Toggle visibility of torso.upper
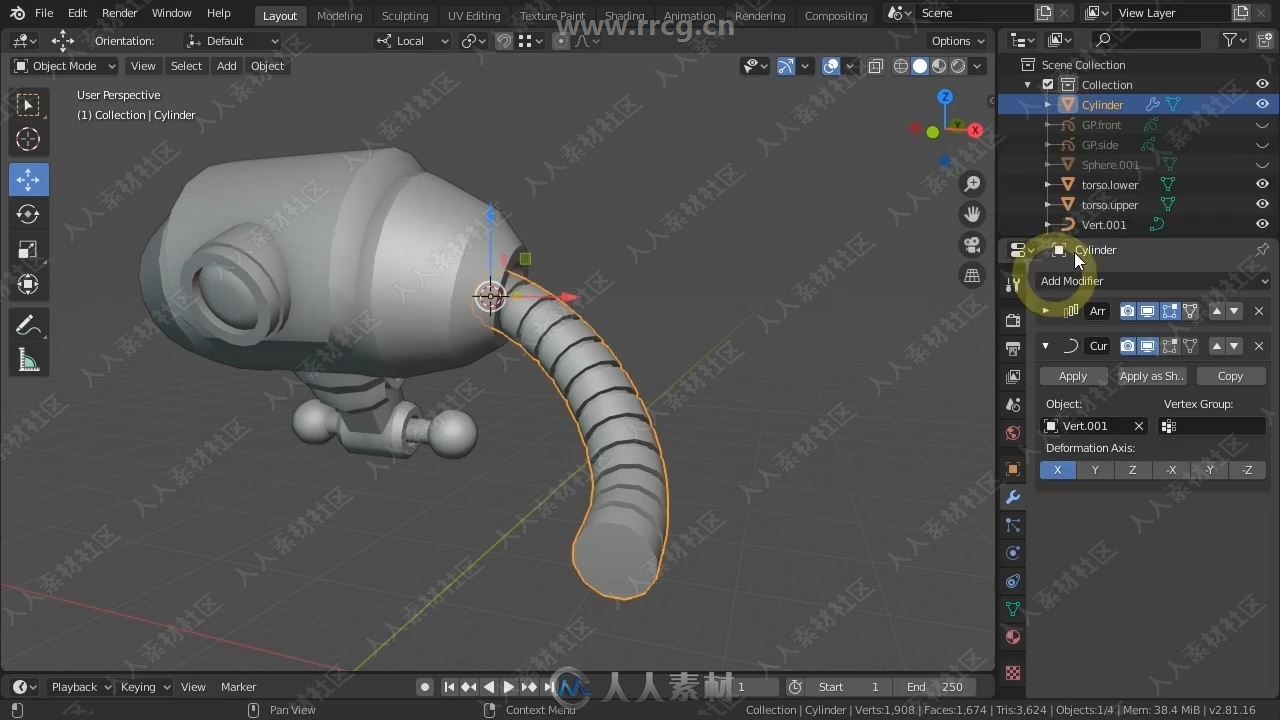The height and width of the screenshot is (720, 1280). coord(1262,204)
